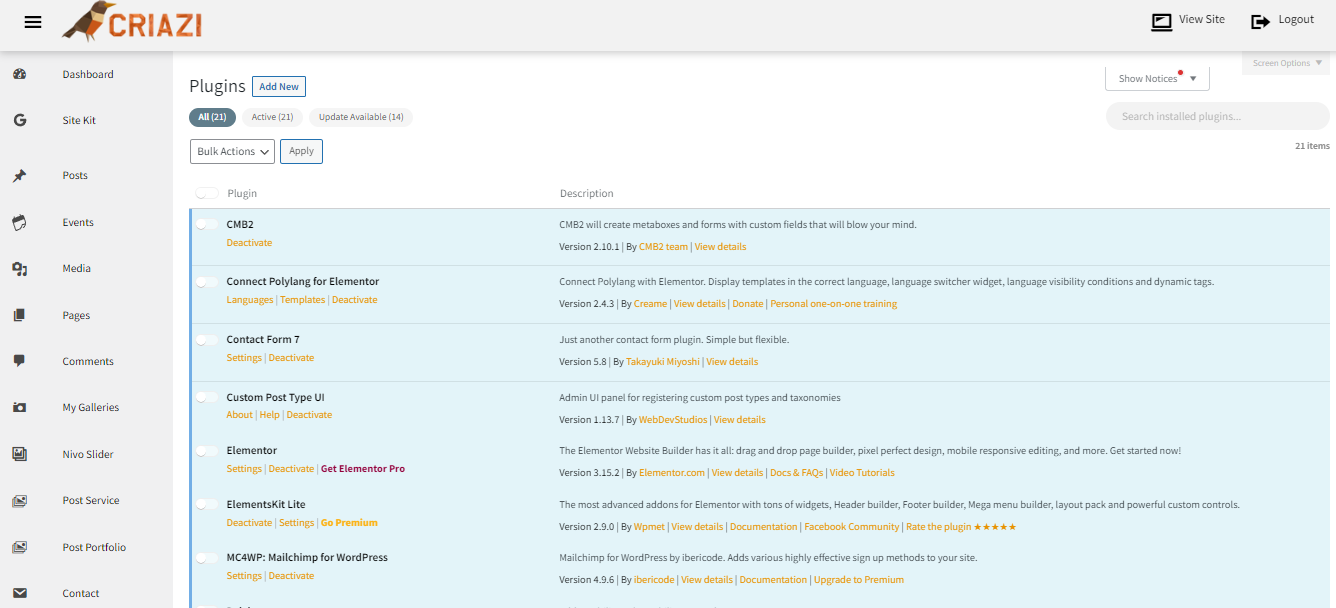1336x608 pixels.
Task: Switch to Active (21) filter tab
Action: (x=272, y=118)
